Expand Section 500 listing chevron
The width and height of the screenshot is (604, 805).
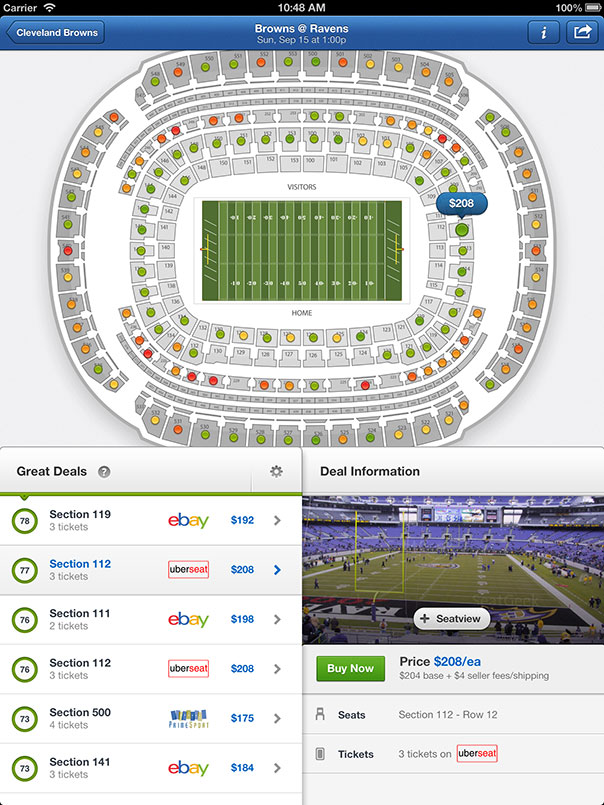[x=277, y=718]
